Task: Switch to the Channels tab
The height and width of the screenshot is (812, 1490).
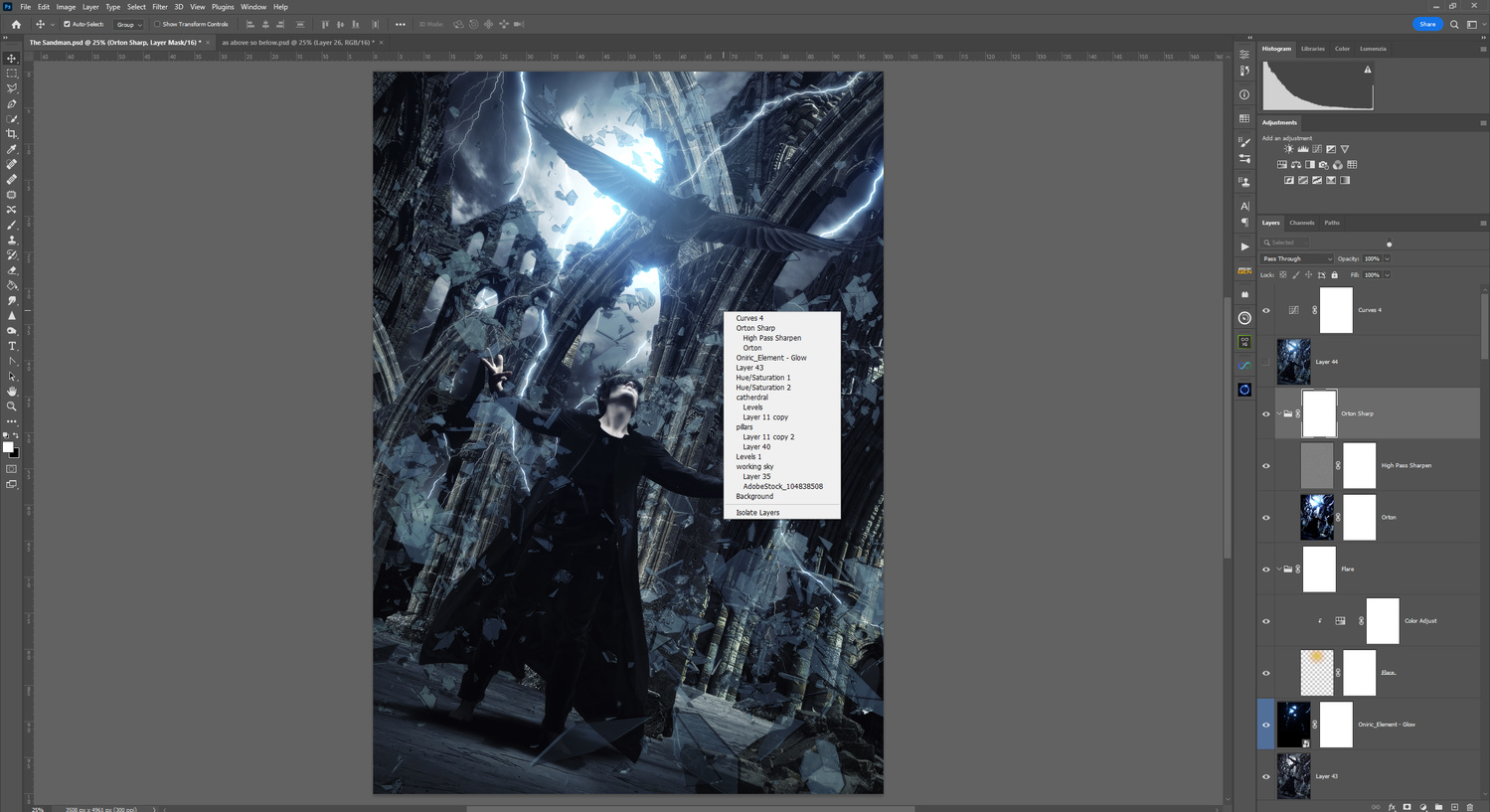Action: pyautogui.click(x=1302, y=223)
